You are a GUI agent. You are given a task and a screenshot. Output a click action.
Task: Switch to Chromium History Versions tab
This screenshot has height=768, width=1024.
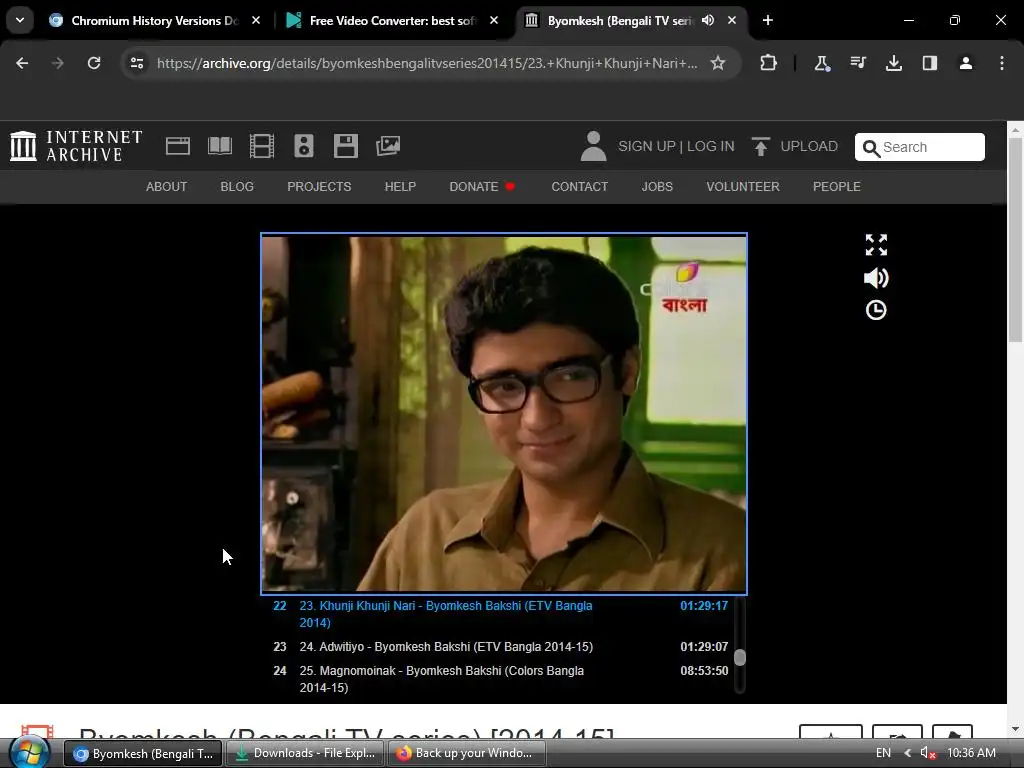[x=155, y=20]
